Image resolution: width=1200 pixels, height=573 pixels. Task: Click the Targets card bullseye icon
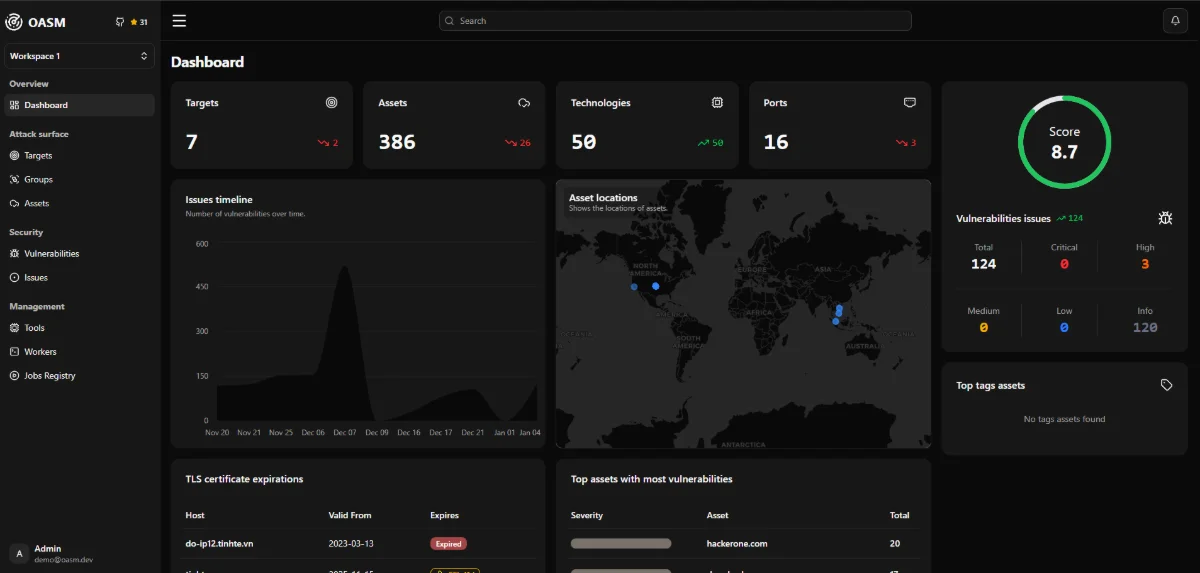pyautogui.click(x=332, y=103)
